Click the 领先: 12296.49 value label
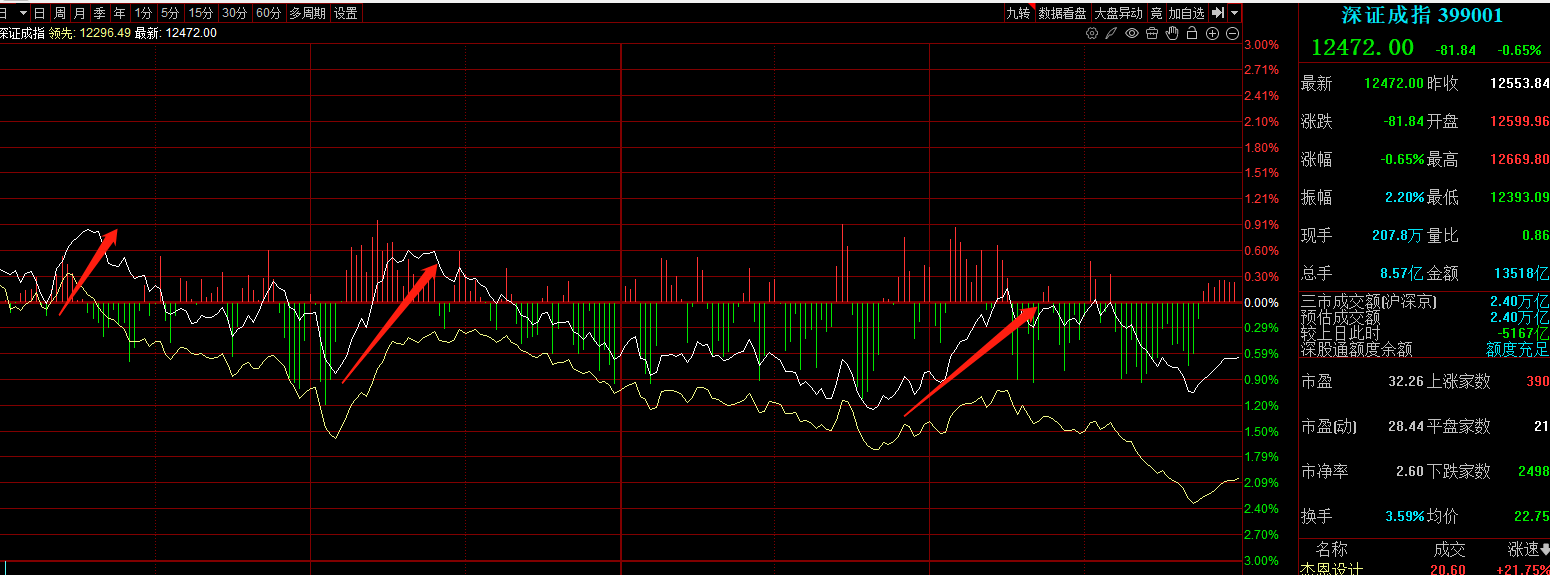 pyautogui.click(x=90, y=33)
